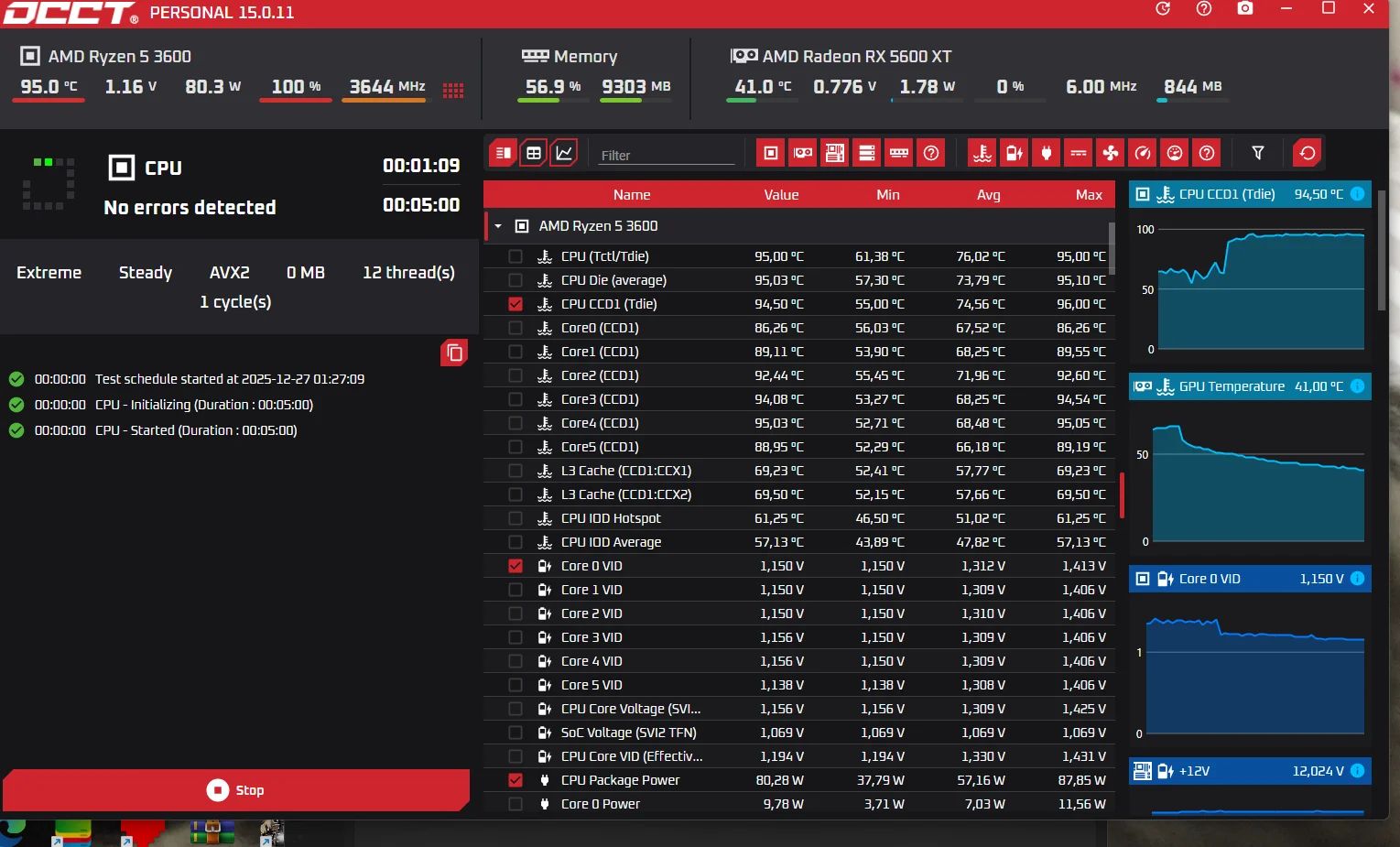Click the "CPU - Started (Duration : 00:05:00)" log entry

tap(196, 430)
